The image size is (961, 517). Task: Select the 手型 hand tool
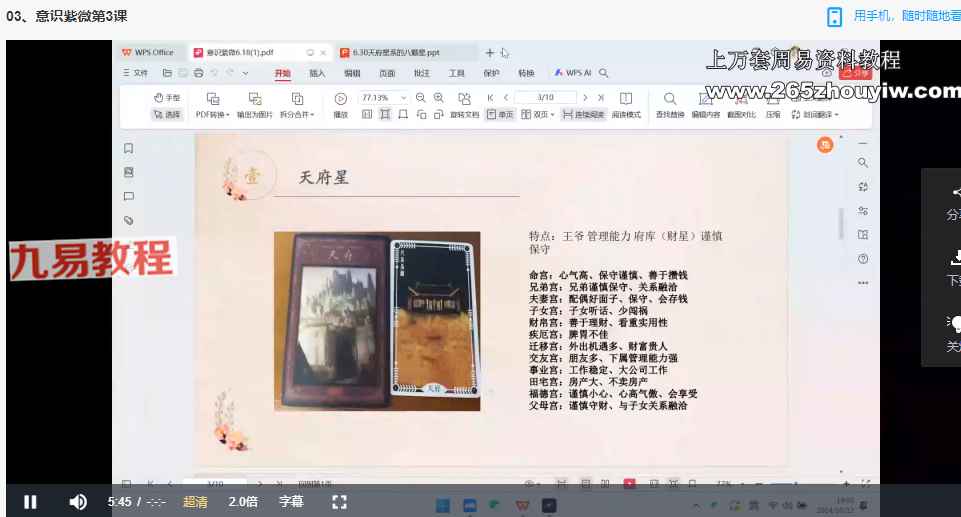click(x=167, y=98)
